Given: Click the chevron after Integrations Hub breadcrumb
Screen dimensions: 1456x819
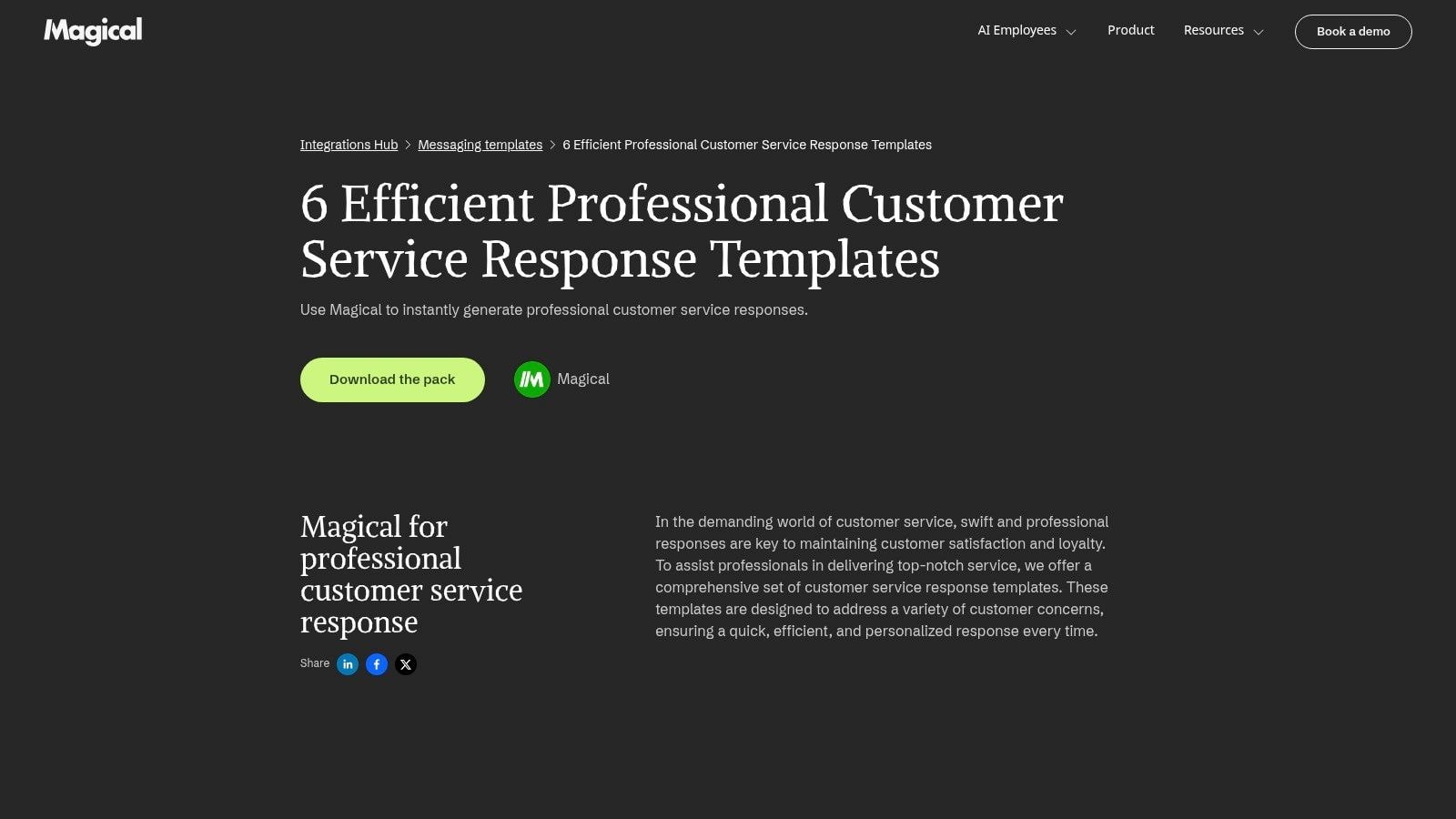Looking at the screenshot, I should click(x=408, y=146).
